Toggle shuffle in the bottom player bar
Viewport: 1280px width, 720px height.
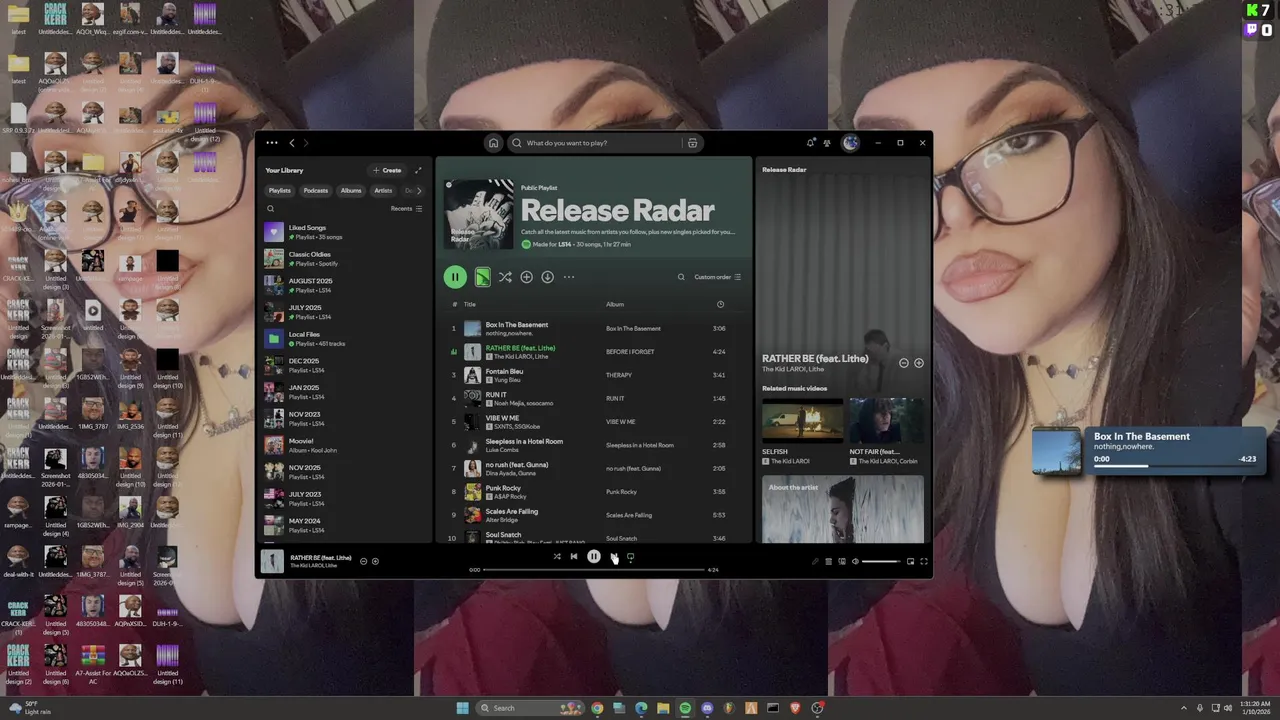(x=557, y=557)
